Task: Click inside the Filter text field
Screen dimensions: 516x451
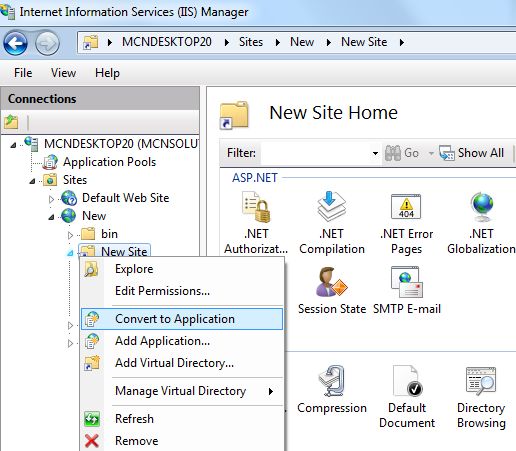Action: point(315,153)
